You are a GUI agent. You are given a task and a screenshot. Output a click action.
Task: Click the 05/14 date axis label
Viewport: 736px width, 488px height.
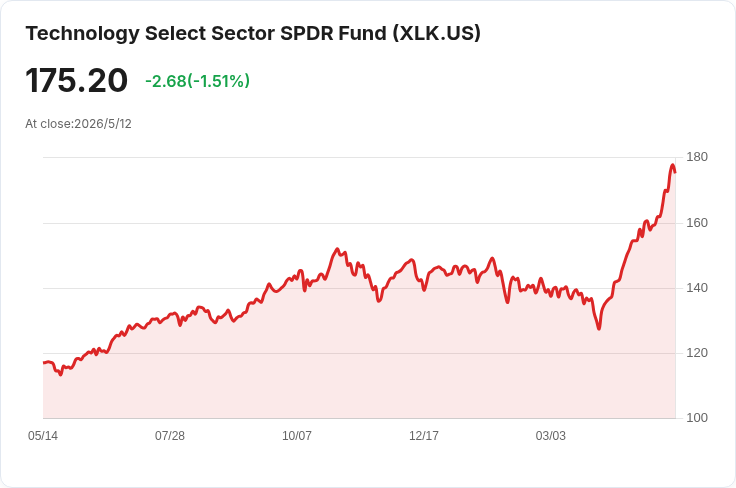point(43,436)
